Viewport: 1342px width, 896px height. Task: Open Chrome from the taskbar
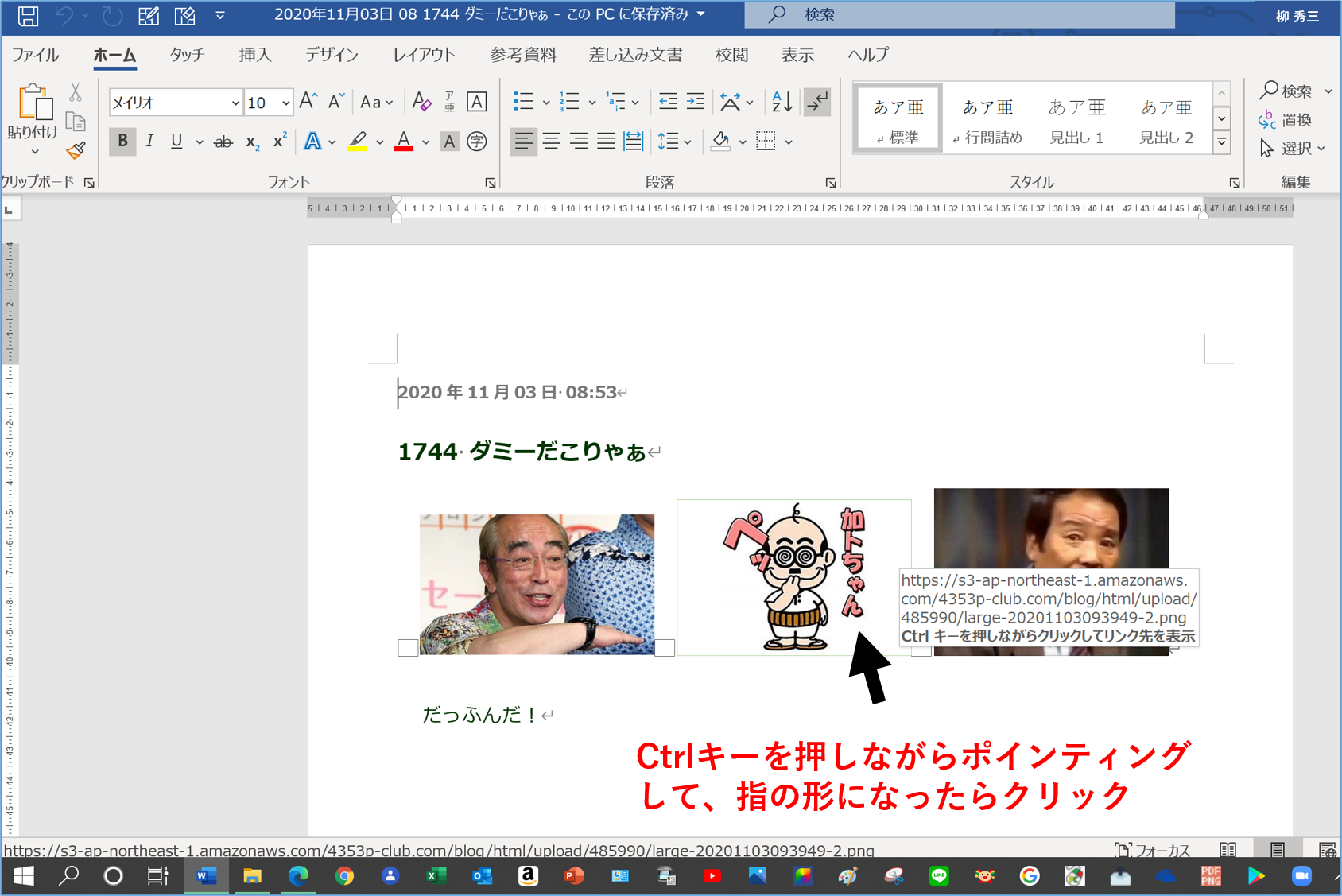coord(344,875)
